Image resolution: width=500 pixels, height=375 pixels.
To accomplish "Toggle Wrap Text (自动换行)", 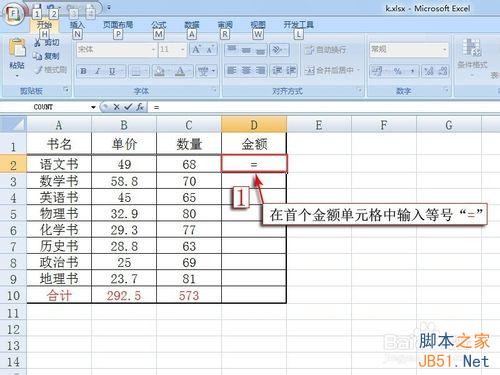I will 325,50.
